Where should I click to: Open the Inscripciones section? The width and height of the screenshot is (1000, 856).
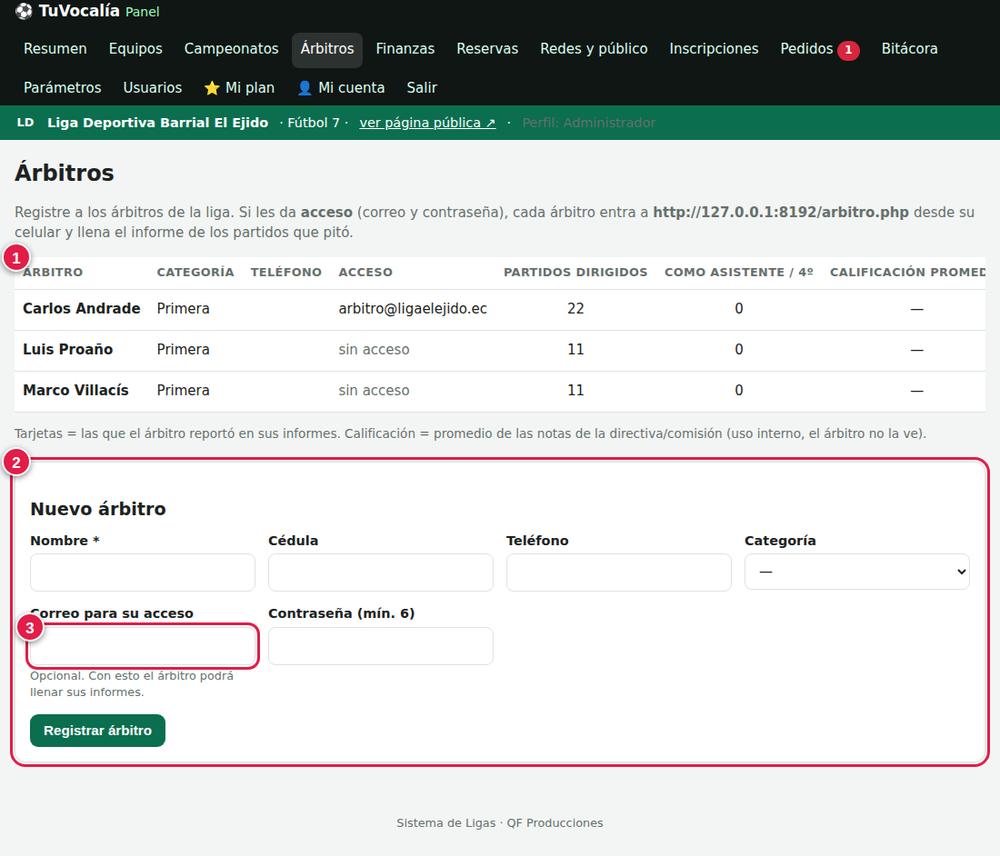714,49
